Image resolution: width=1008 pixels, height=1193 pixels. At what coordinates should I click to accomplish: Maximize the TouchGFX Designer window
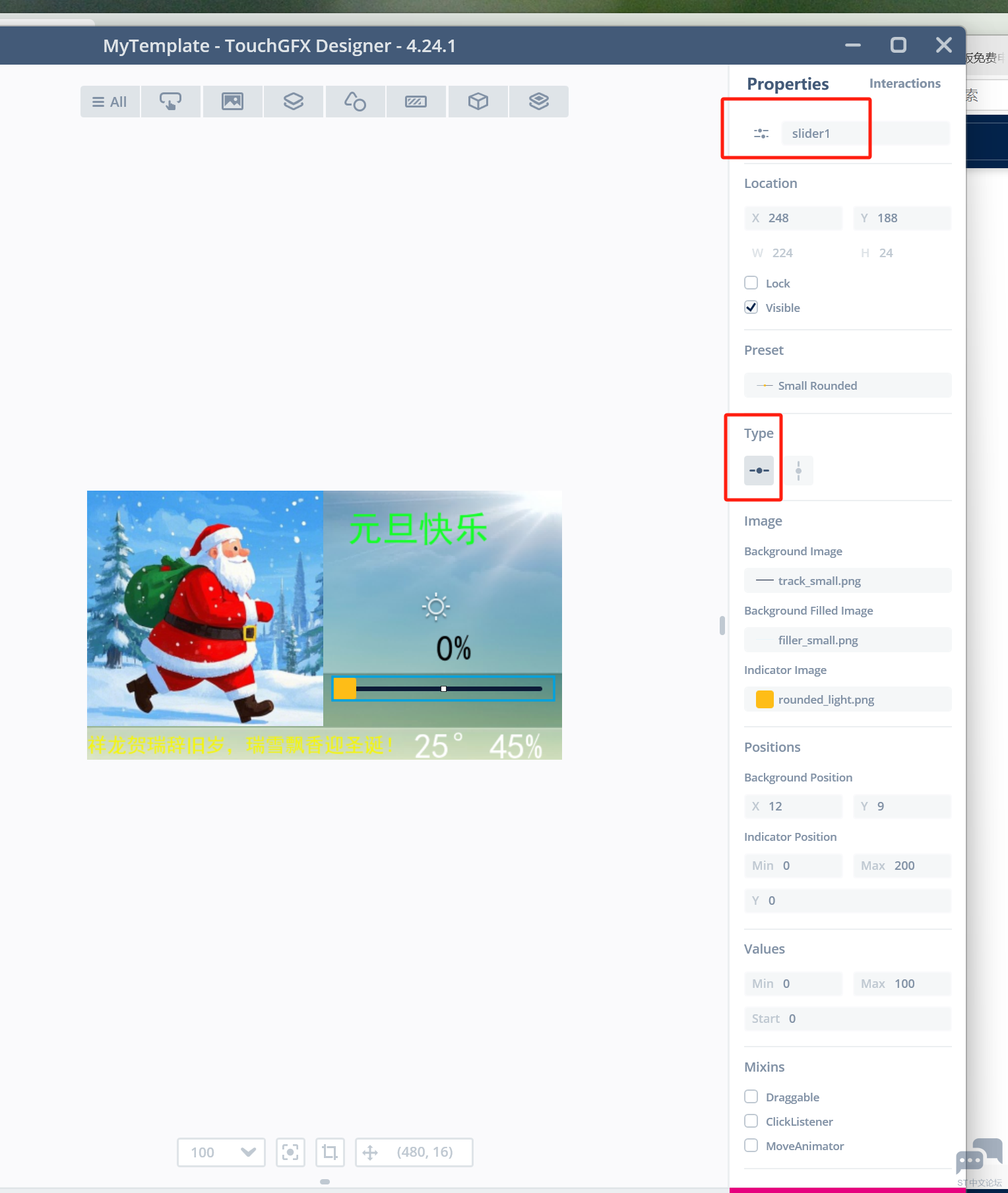898,45
